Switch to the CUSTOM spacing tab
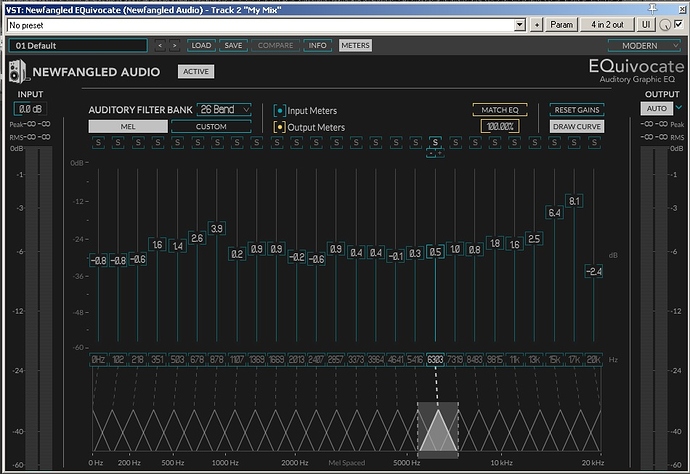 pos(211,127)
